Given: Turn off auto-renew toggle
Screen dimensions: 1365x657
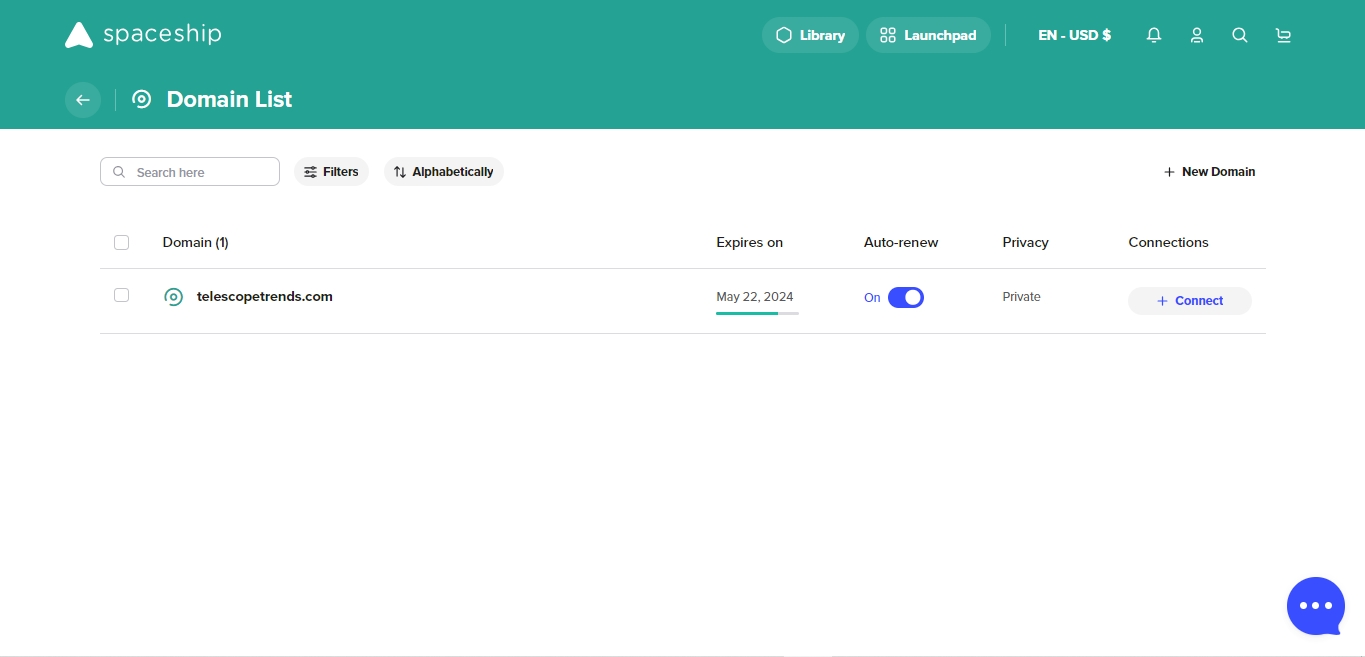Looking at the screenshot, I should [905, 298].
